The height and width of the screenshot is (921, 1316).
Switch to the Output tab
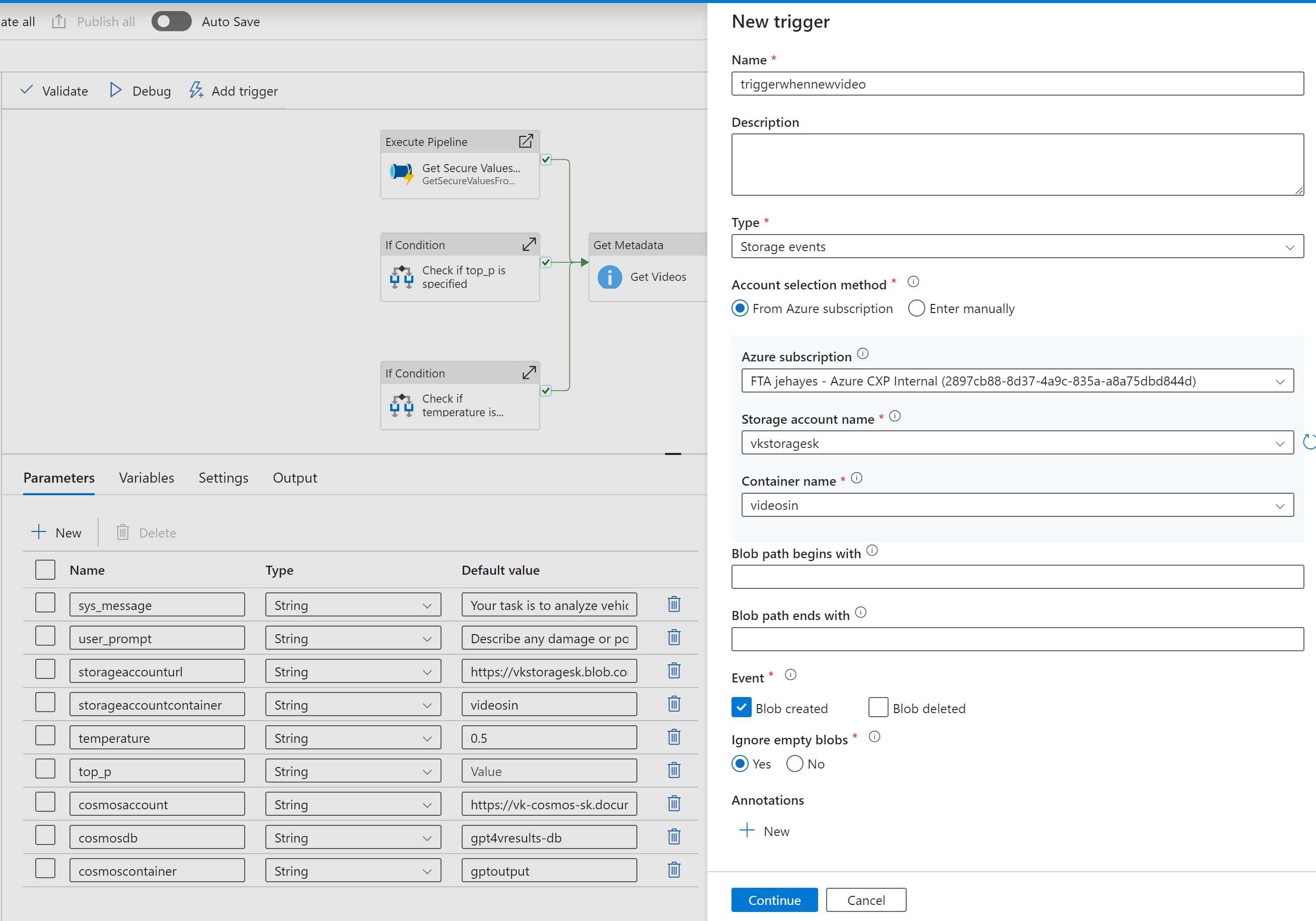295,478
